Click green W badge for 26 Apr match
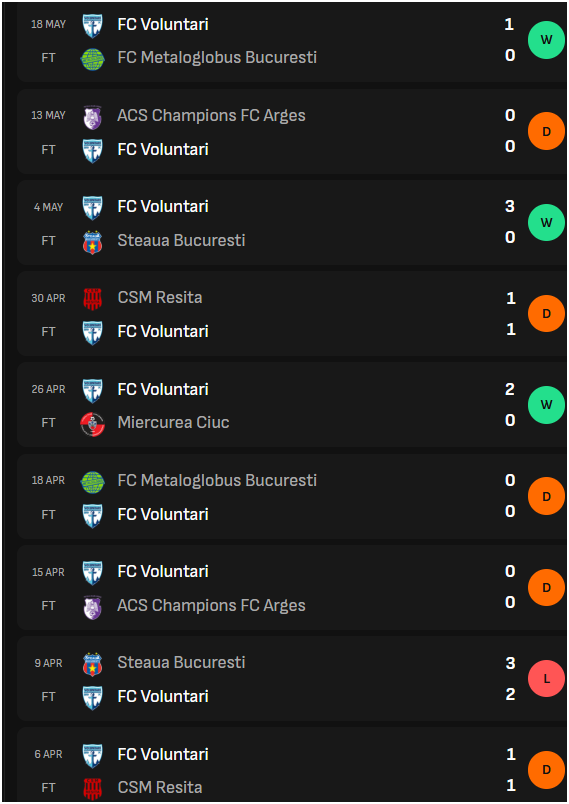Viewport: 569px width, 804px height. point(546,405)
